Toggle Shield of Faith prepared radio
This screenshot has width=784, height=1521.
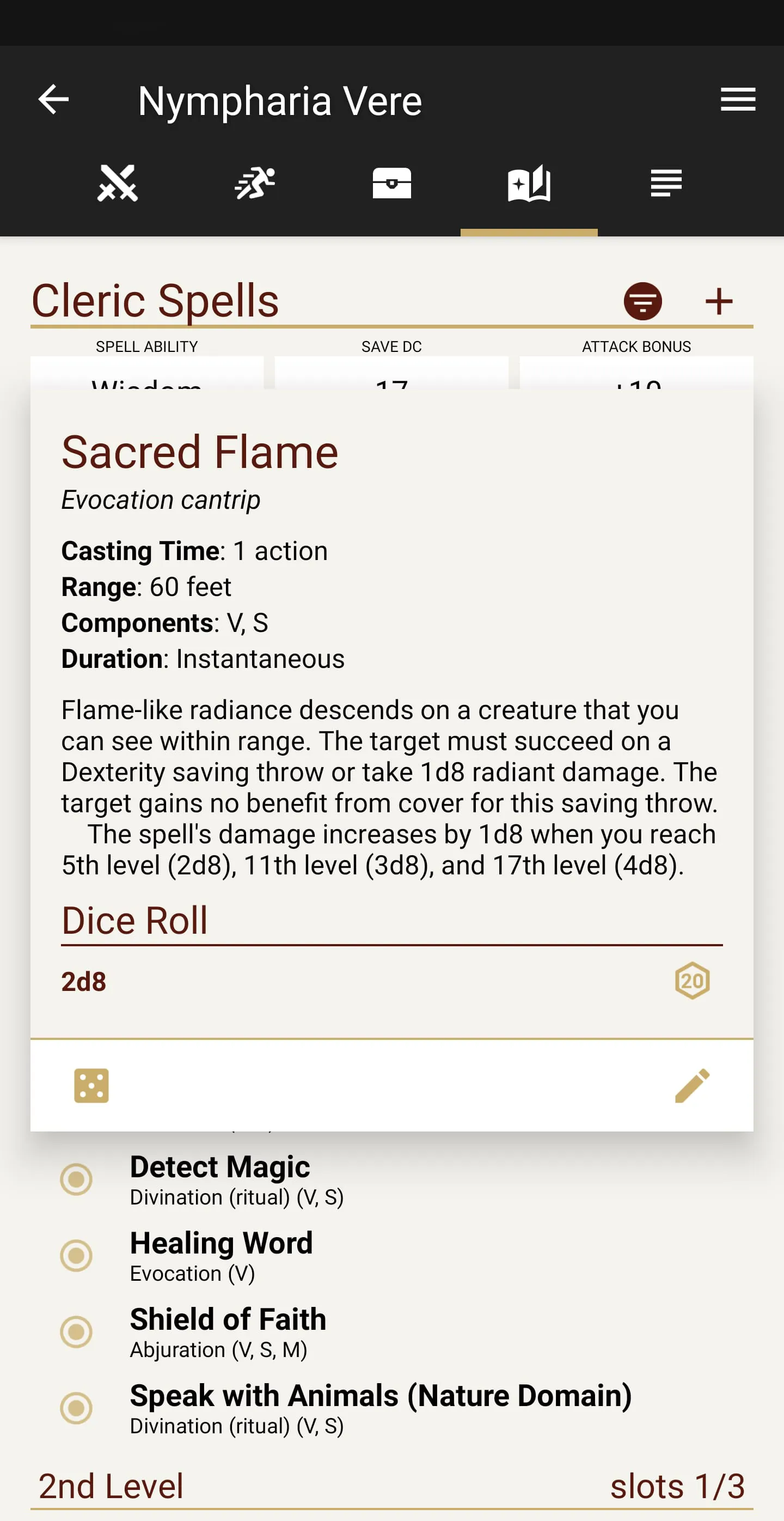click(76, 1331)
